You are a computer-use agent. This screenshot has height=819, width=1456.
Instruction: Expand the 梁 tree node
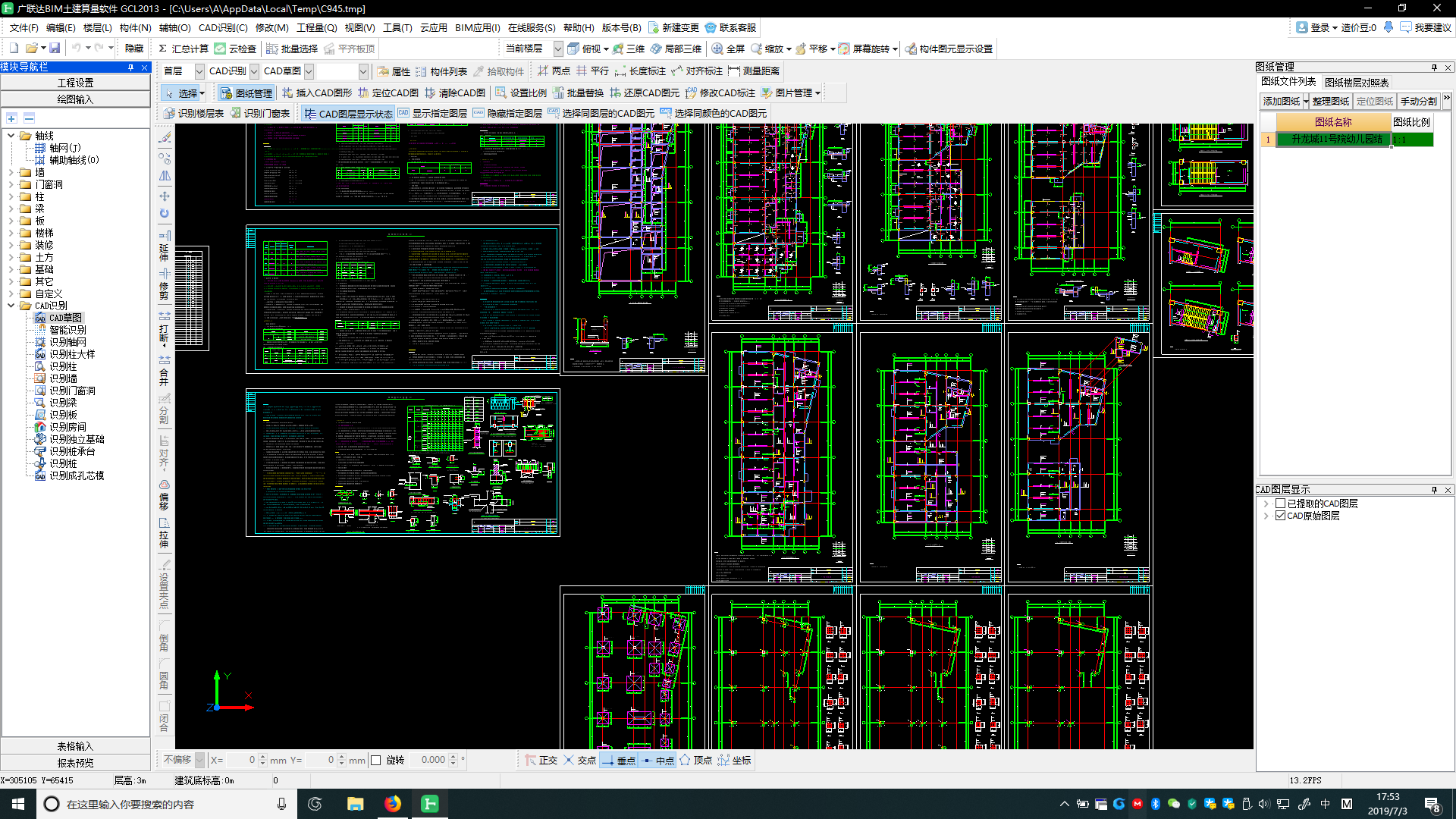[x=11, y=209]
